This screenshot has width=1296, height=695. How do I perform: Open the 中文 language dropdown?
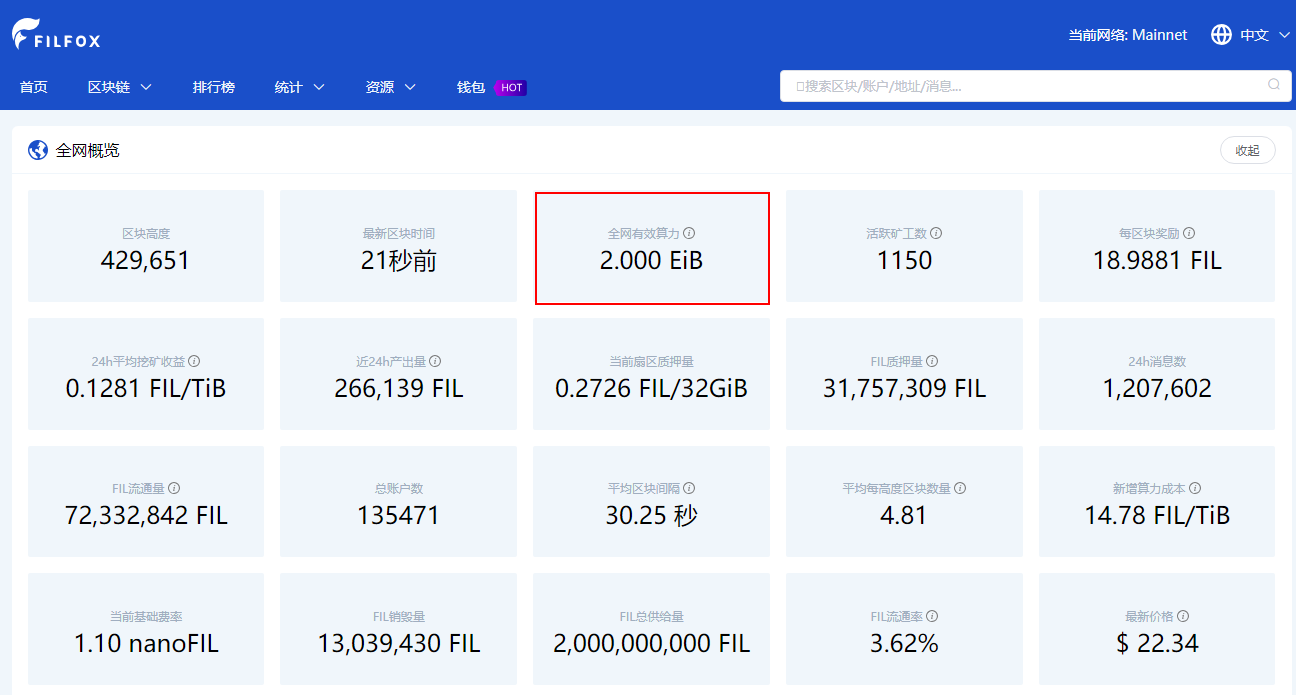(x=1265, y=35)
